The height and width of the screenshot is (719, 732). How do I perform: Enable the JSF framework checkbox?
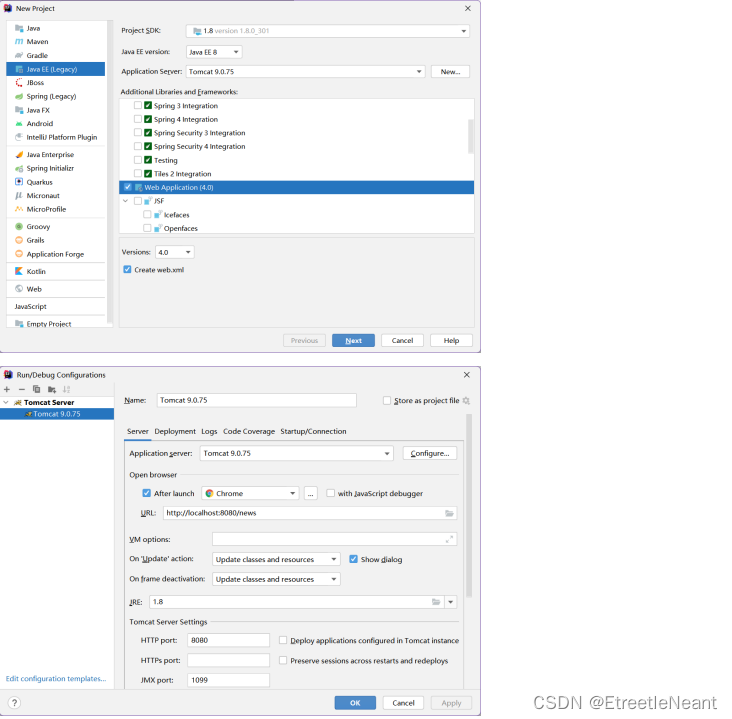coord(138,201)
